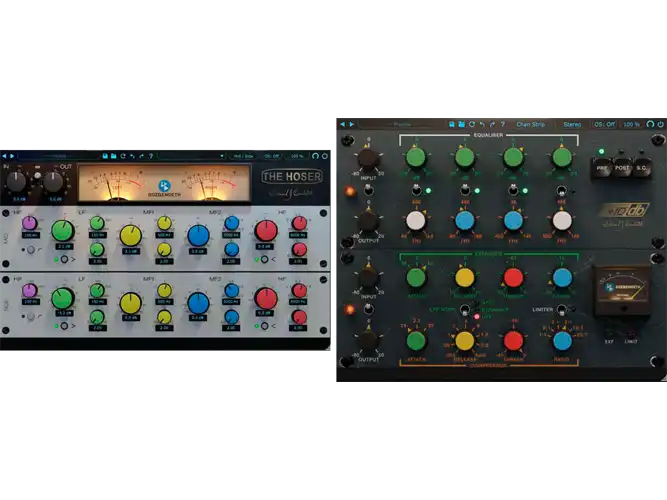
Task: Click Mid row large blue MF2 gain knob
Action: click(x=198, y=236)
